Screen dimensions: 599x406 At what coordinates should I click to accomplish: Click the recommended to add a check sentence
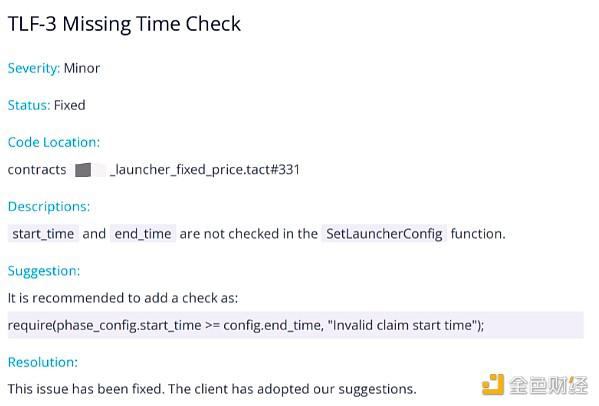pyautogui.click(x=123, y=298)
